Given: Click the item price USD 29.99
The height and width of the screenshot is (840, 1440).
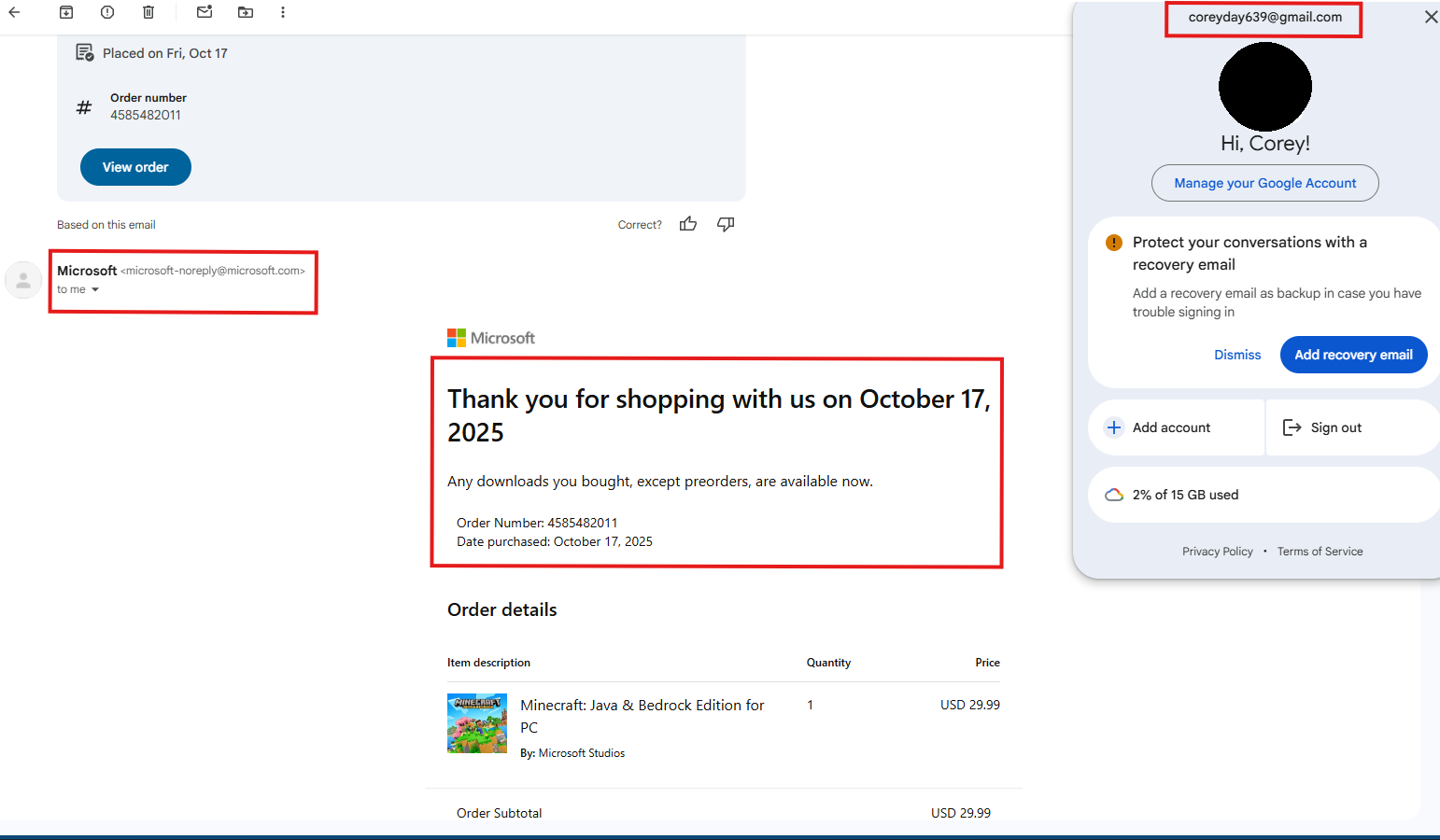Looking at the screenshot, I should 970,705.
